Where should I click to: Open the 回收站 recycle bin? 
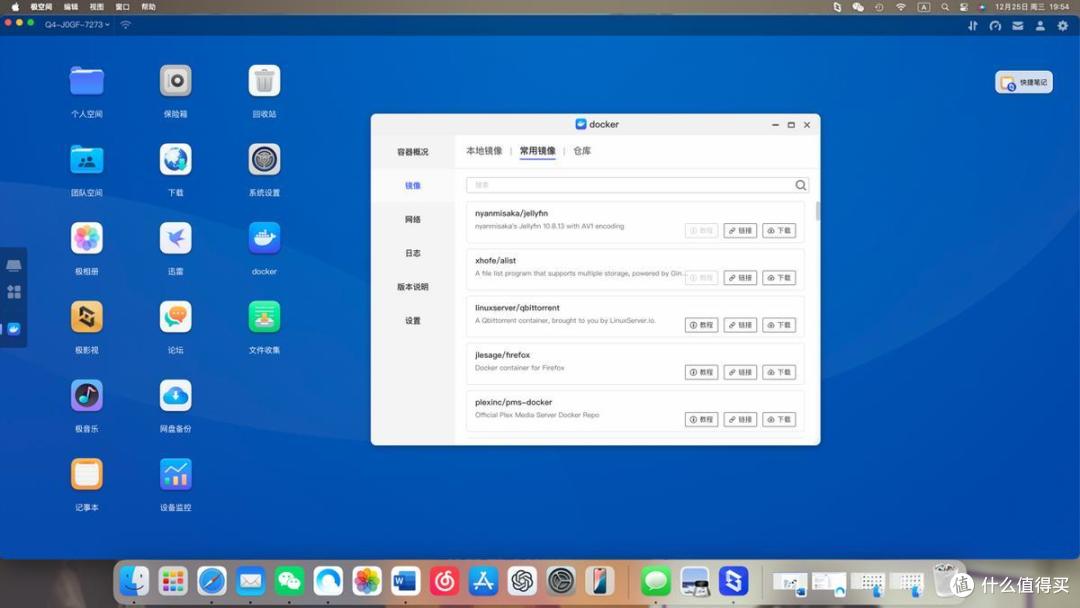point(264,81)
